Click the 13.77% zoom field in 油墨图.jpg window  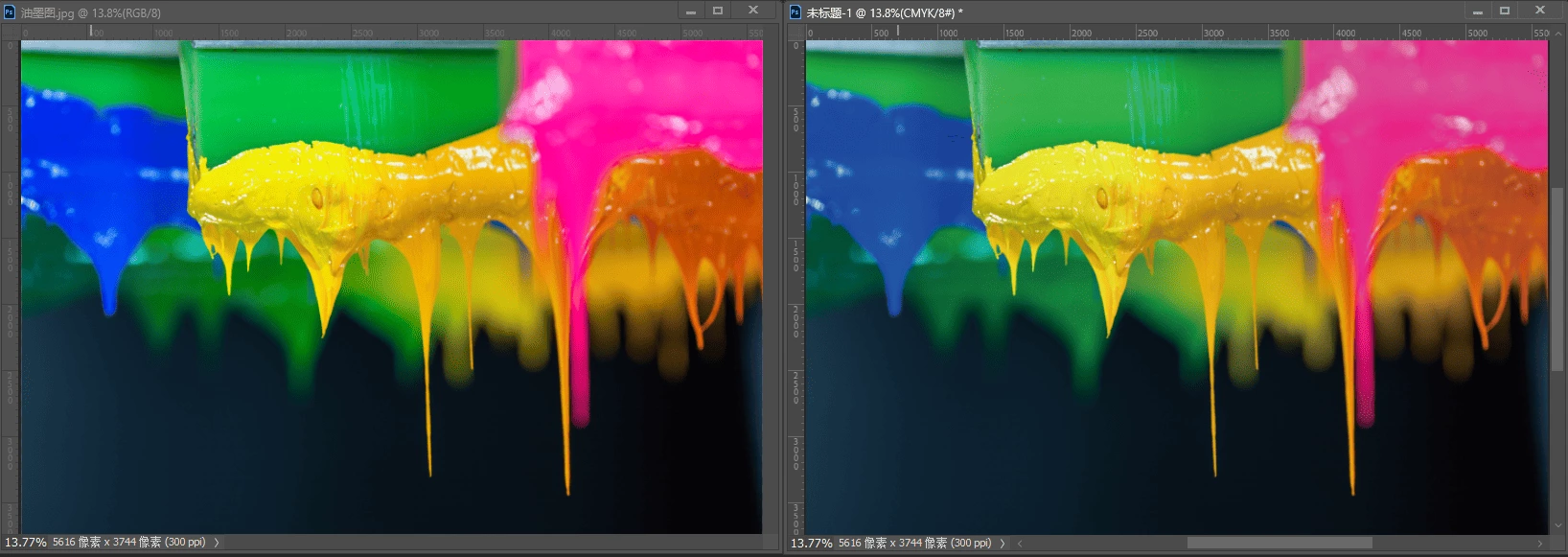[x=25, y=543]
